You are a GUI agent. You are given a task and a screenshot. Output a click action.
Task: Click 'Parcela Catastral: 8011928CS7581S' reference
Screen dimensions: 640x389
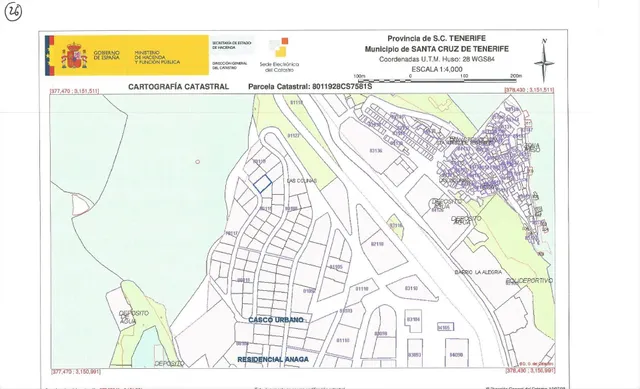(310, 87)
